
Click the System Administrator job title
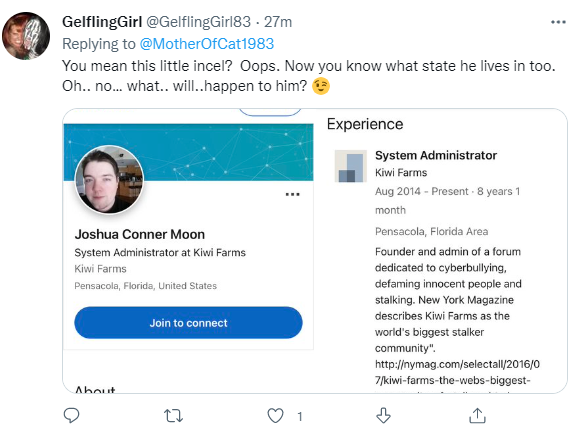[x=436, y=155]
